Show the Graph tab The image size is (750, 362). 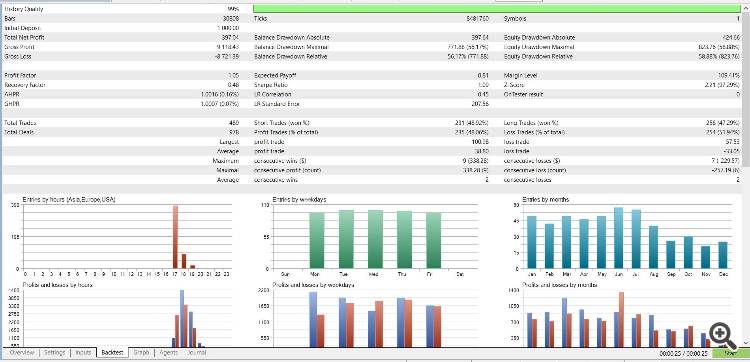(142, 353)
